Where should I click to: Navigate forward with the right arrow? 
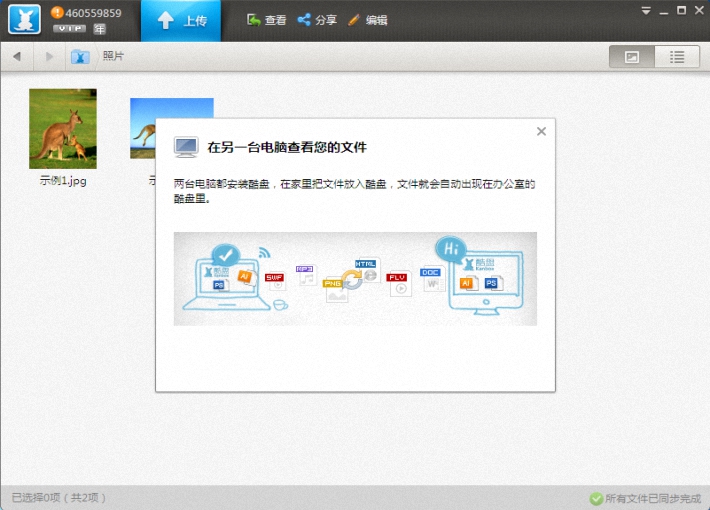[x=49, y=57]
